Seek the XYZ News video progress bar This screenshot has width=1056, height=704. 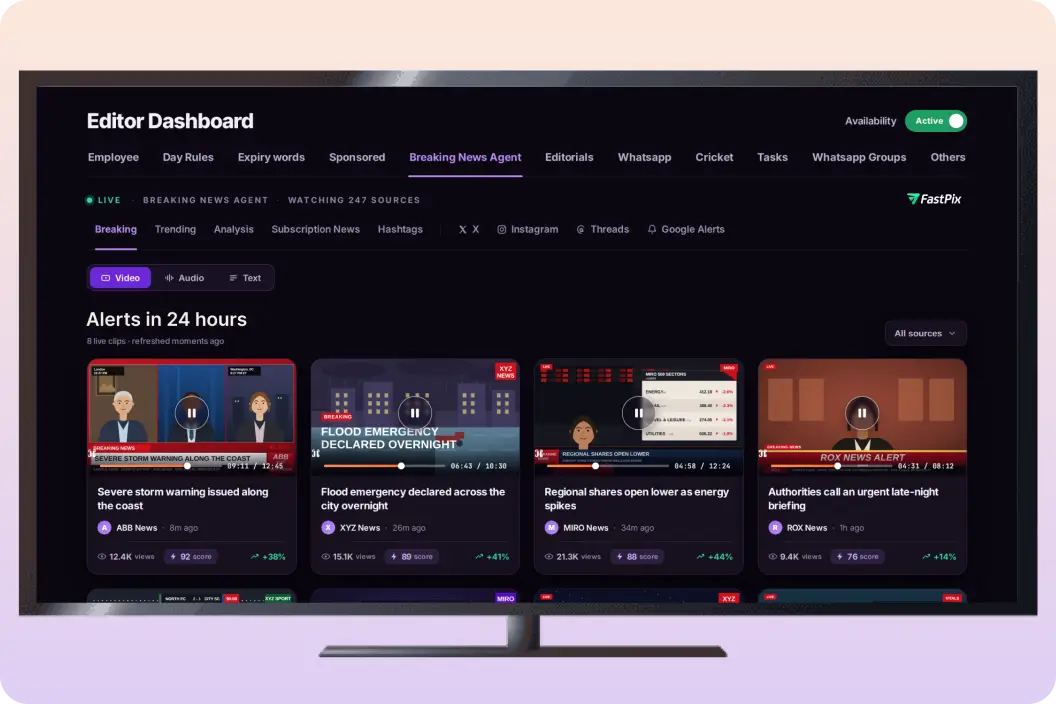point(384,466)
